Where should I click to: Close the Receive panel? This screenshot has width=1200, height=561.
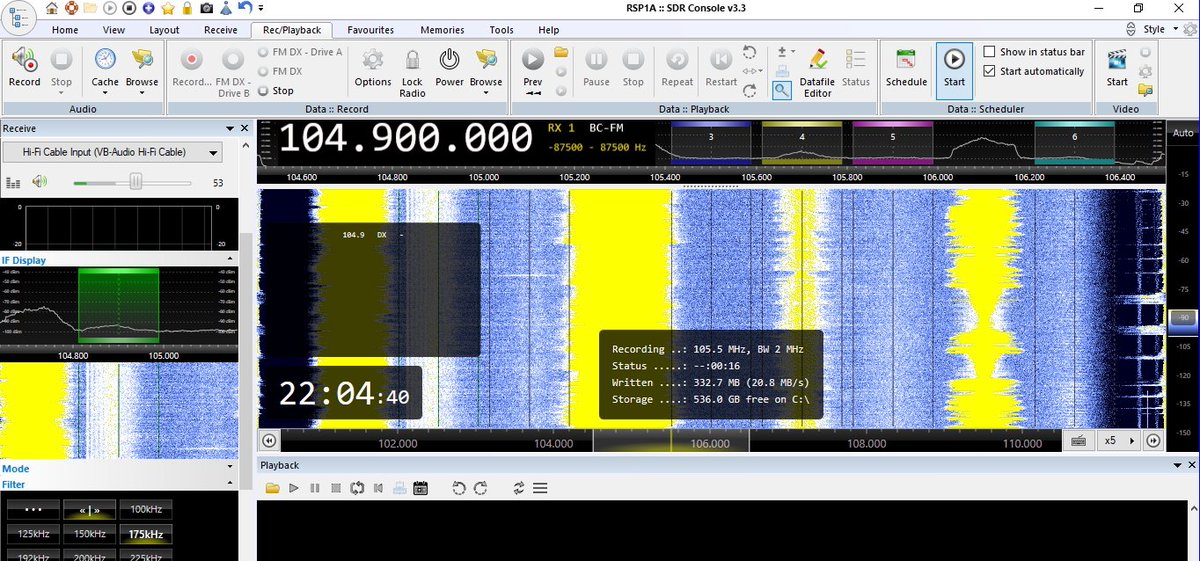(244, 128)
